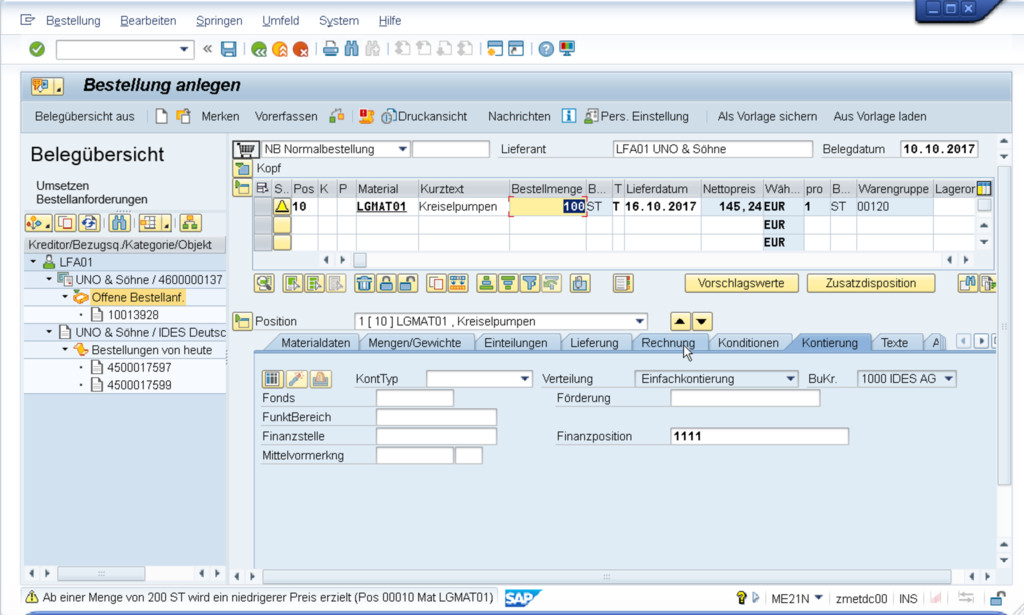Open the NB Normalbestellung order type dropdown
The width and height of the screenshot is (1024, 615).
coord(402,150)
